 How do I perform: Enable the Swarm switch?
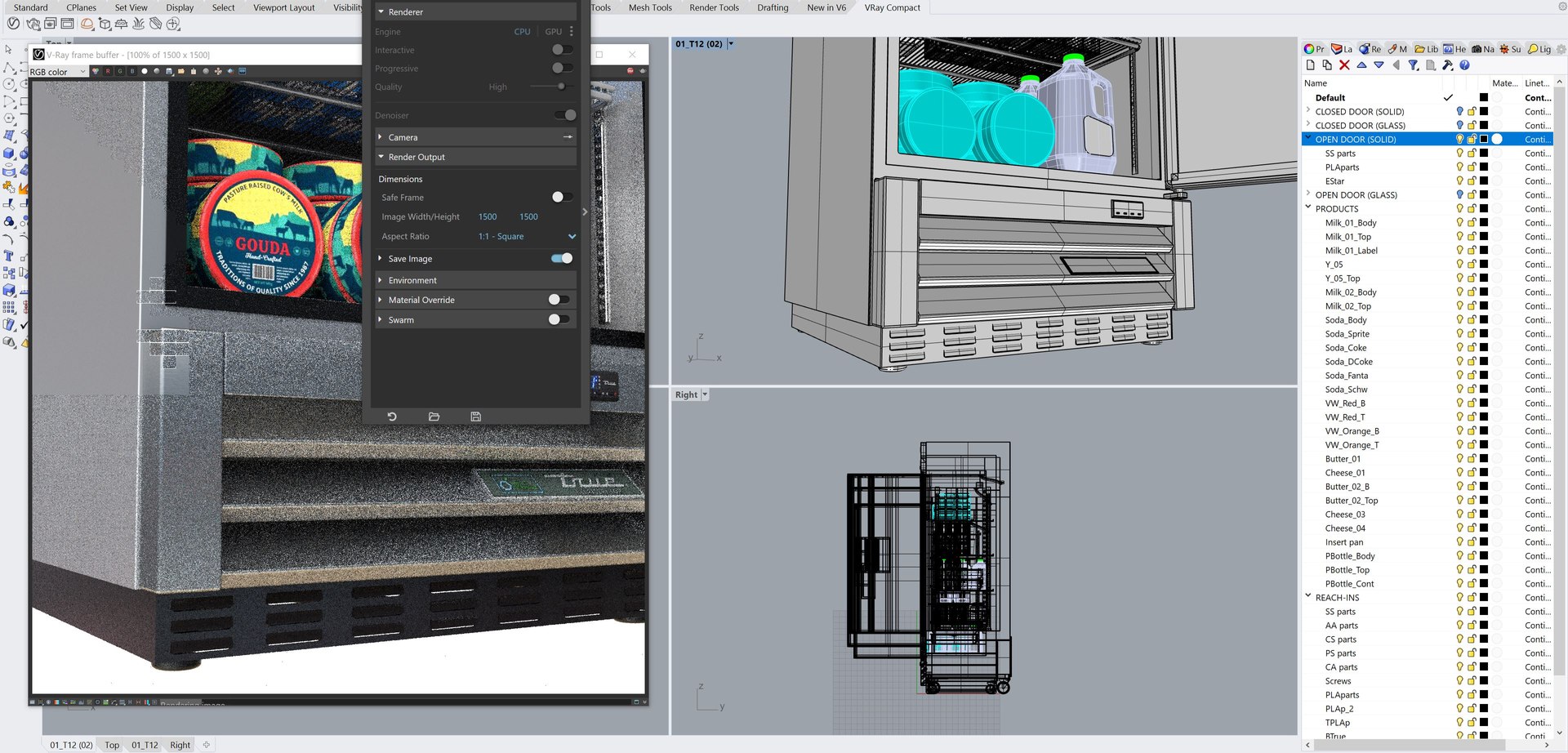pos(559,319)
